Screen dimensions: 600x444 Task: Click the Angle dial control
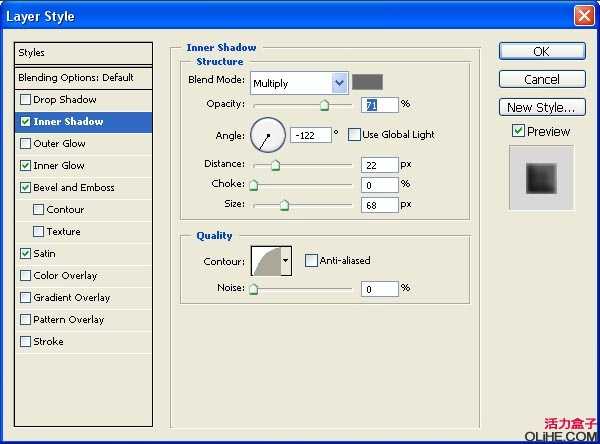pos(268,135)
